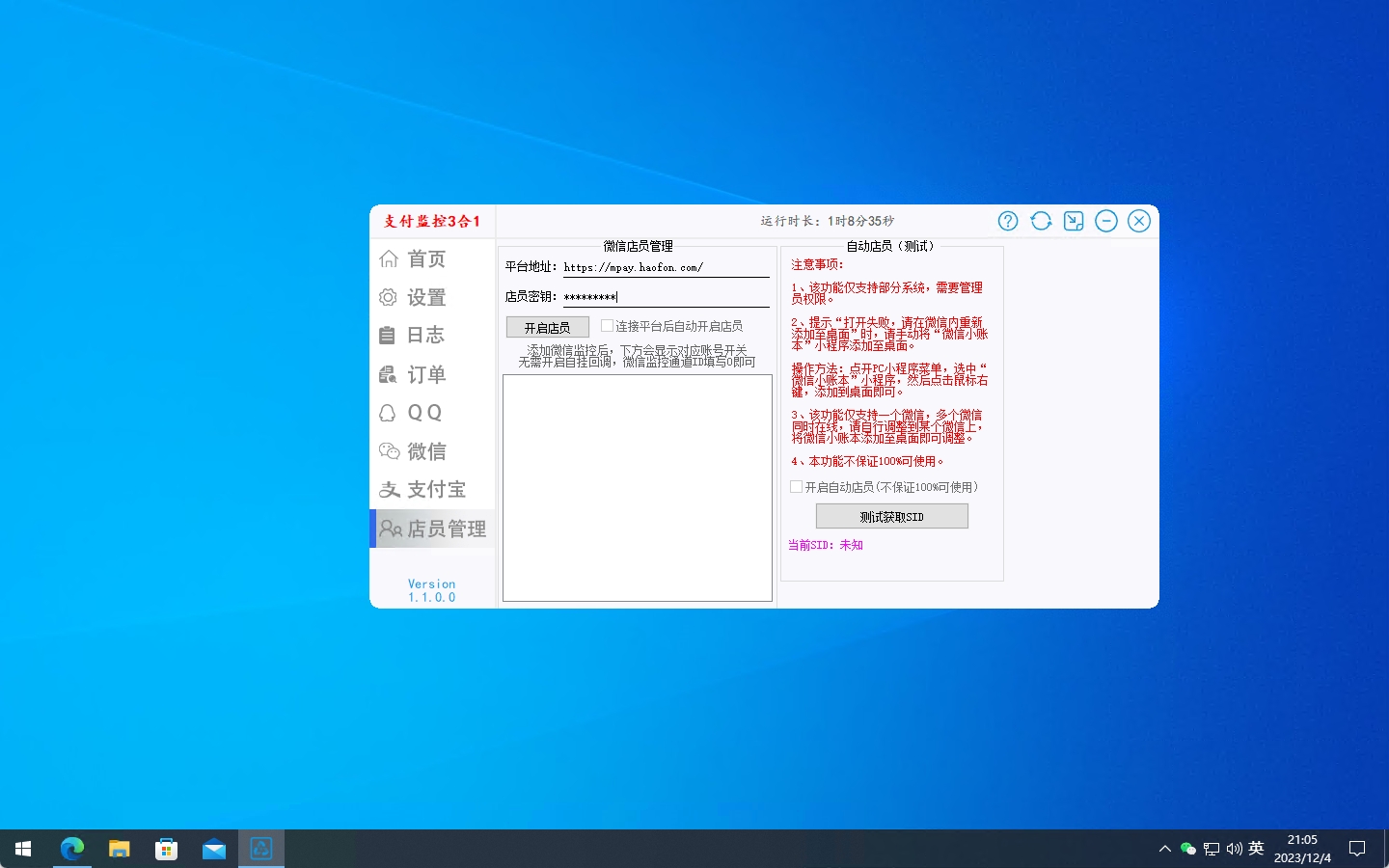Click the refresh icon in title bar
This screenshot has height=868, width=1389.
[x=1041, y=221]
